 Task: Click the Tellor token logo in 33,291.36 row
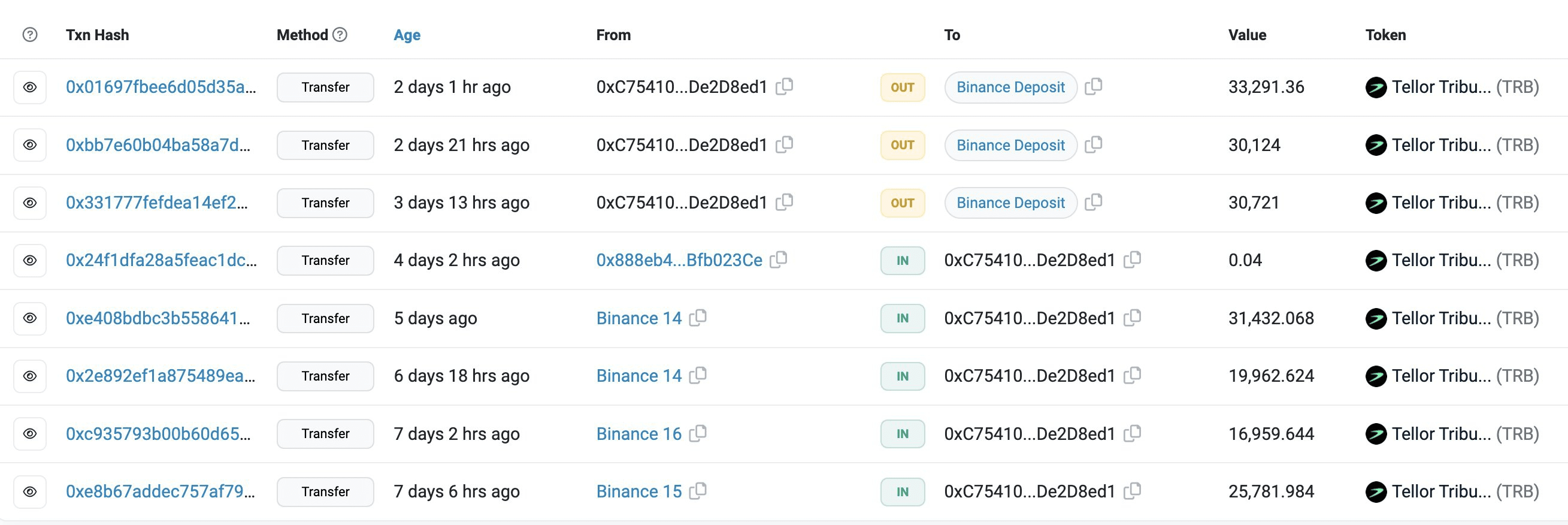[x=1376, y=87]
